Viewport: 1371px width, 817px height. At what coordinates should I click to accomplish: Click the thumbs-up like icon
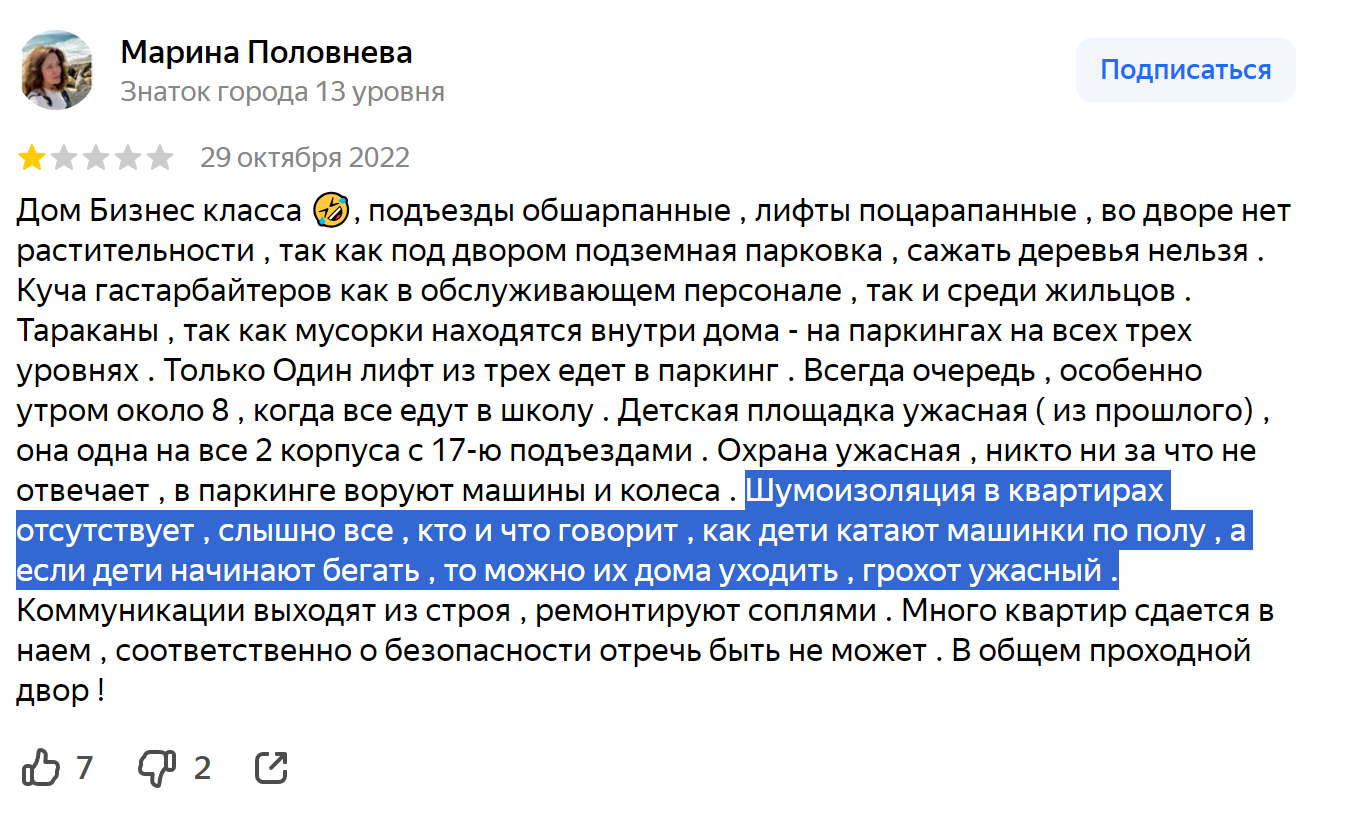point(41,768)
